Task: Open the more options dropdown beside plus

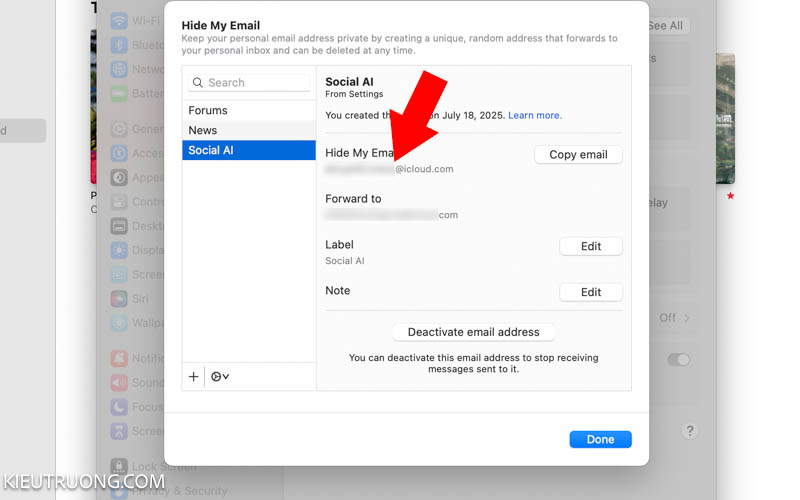Action: 220,377
